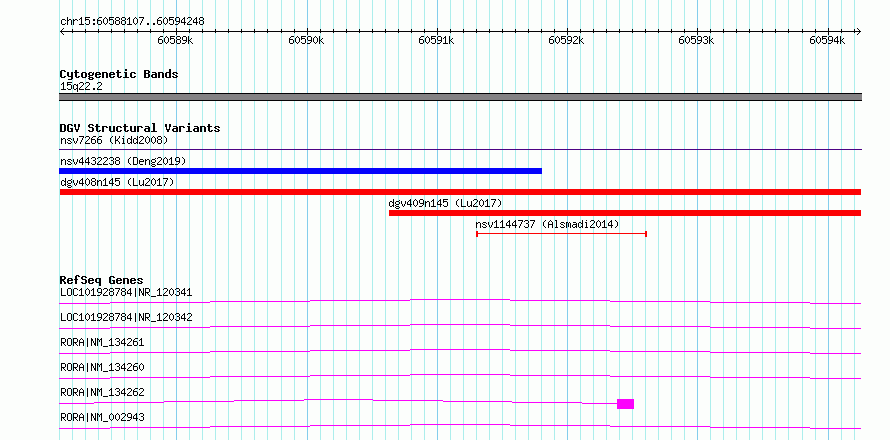Open the dgv408n145 (Lu2017) label
The width and height of the screenshot is (890, 440).
point(117,182)
